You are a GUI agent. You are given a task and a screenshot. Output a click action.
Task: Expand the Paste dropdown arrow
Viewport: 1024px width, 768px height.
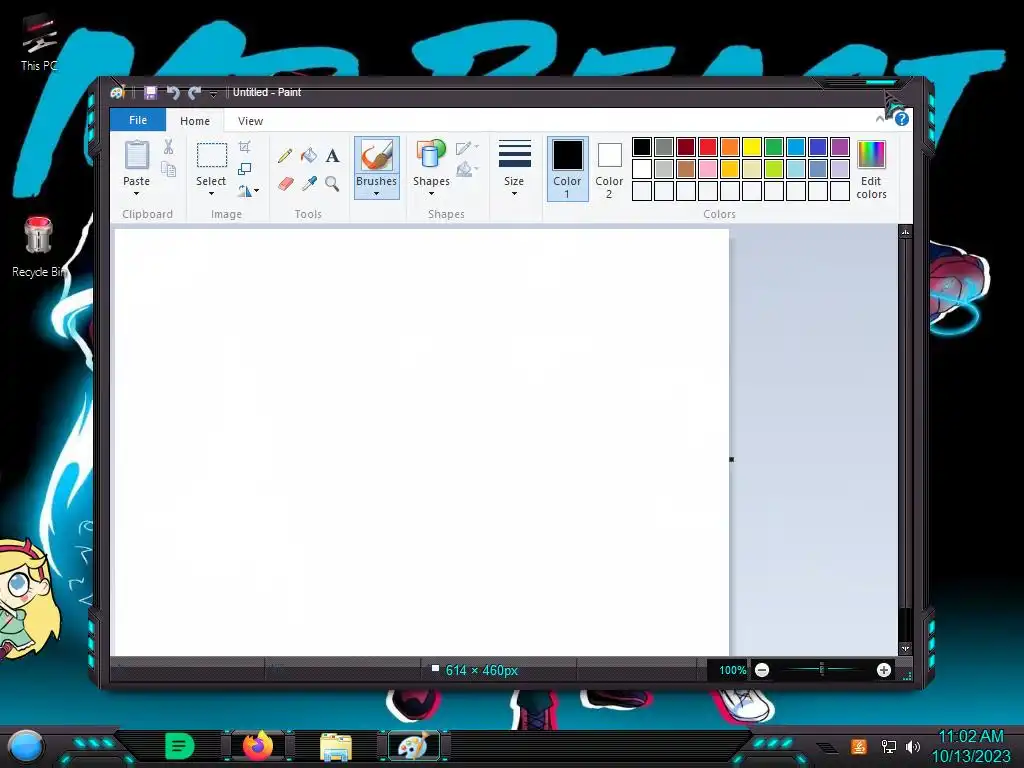[x=136, y=194]
